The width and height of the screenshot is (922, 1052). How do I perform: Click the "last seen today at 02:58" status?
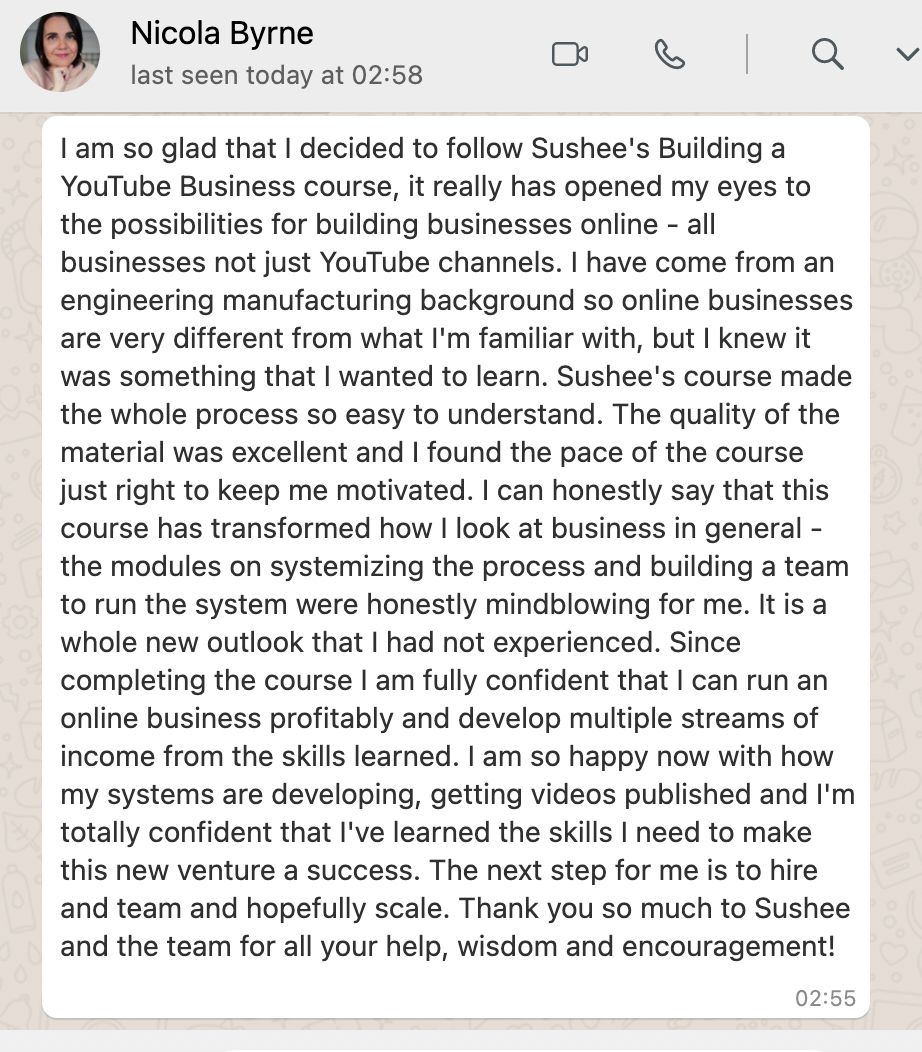(276, 75)
